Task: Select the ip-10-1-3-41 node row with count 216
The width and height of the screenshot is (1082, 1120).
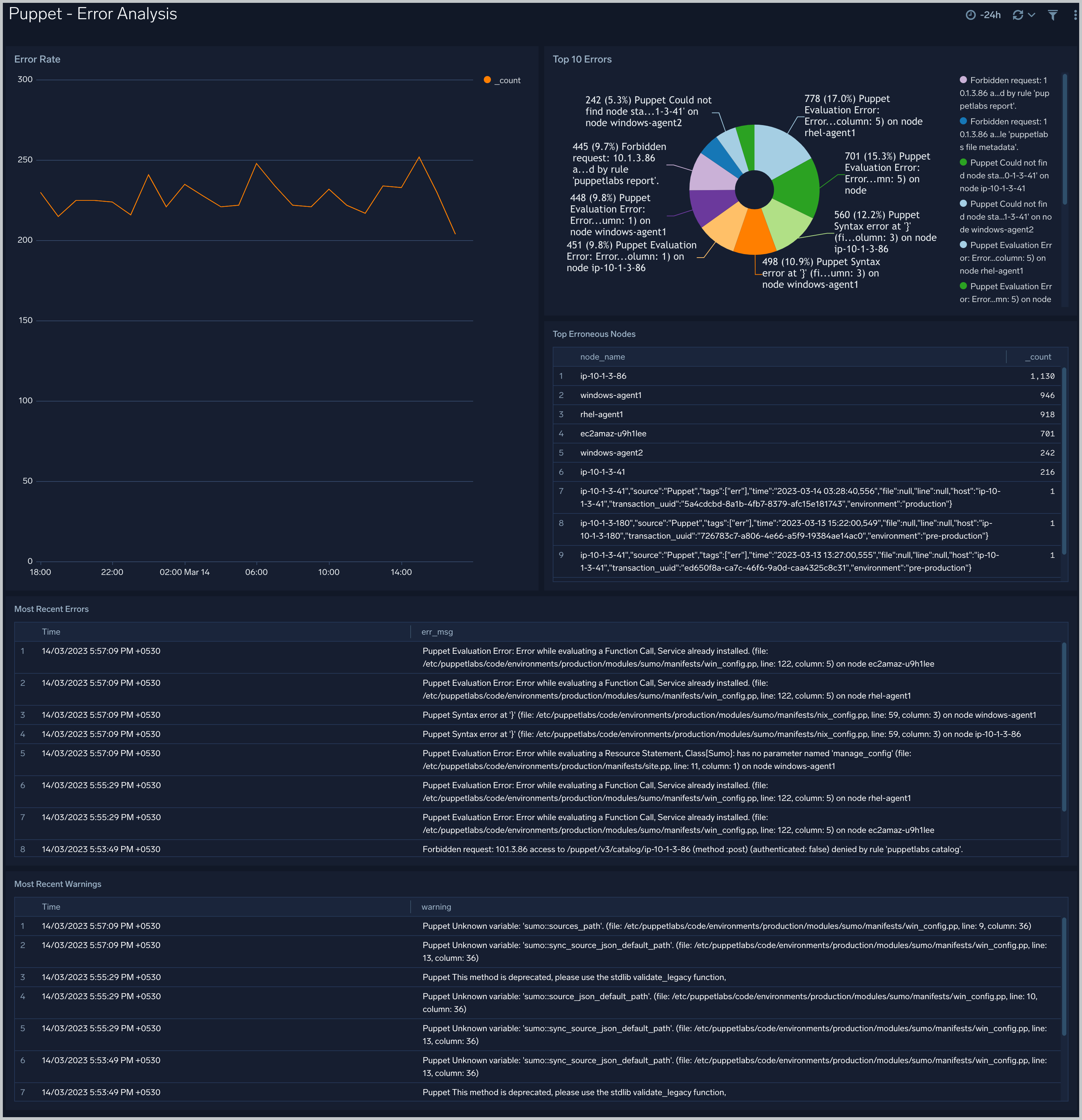Action: coord(807,472)
